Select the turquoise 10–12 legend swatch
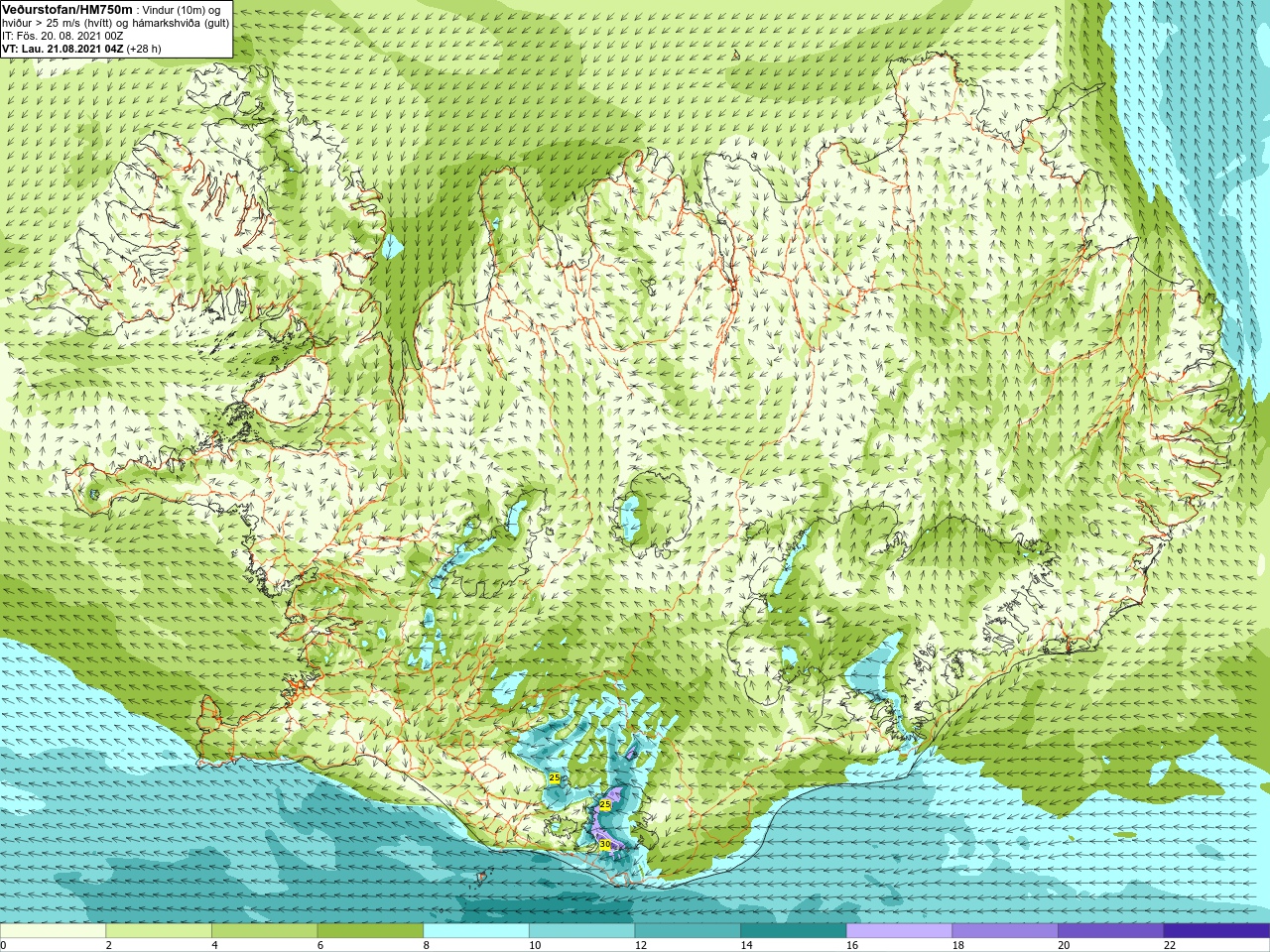Screen dimensions: 1270x952 [x=582, y=931]
